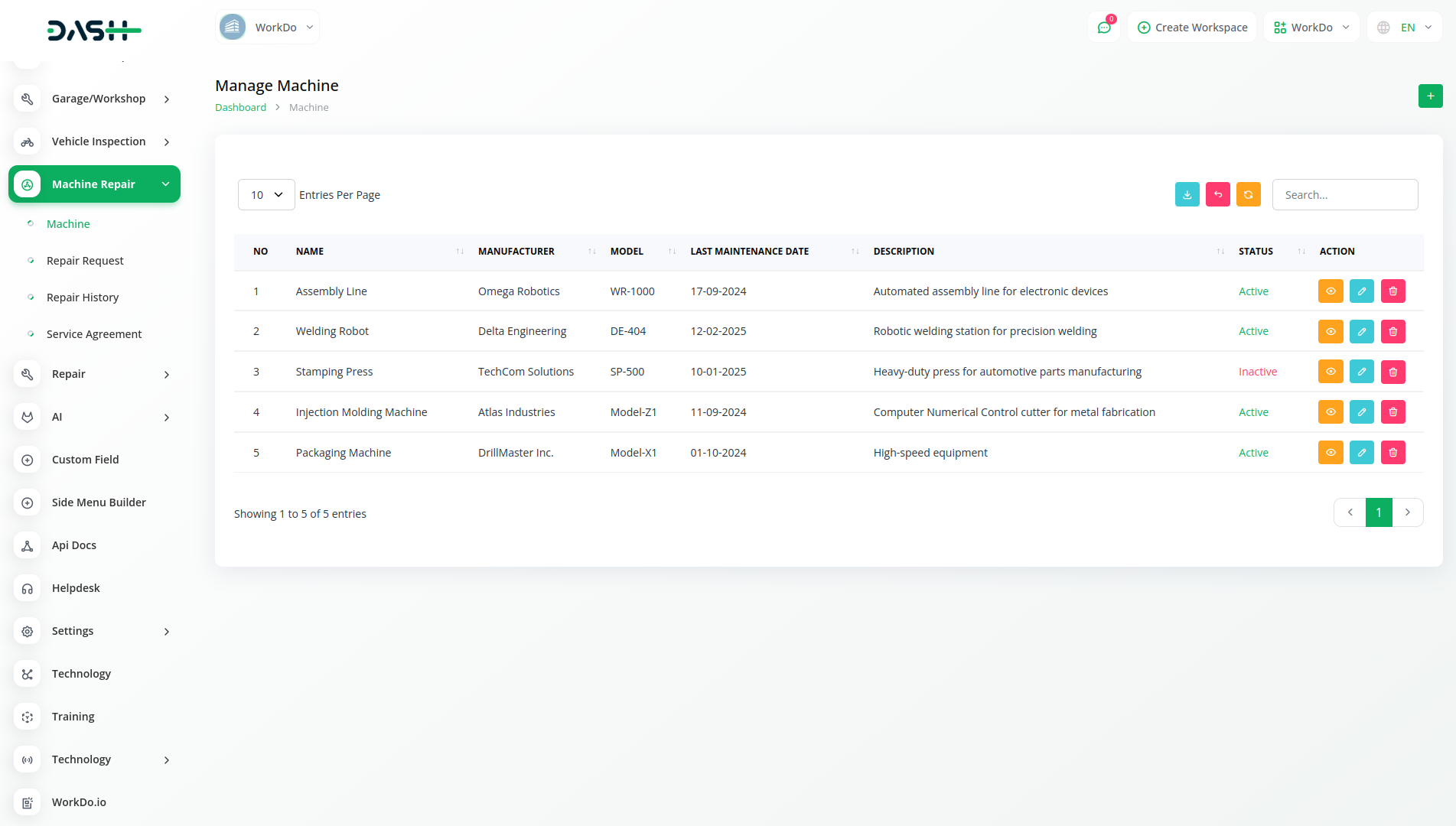Click the blue download export icon
The height and width of the screenshot is (826, 1456).
pyautogui.click(x=1187, y=195)
